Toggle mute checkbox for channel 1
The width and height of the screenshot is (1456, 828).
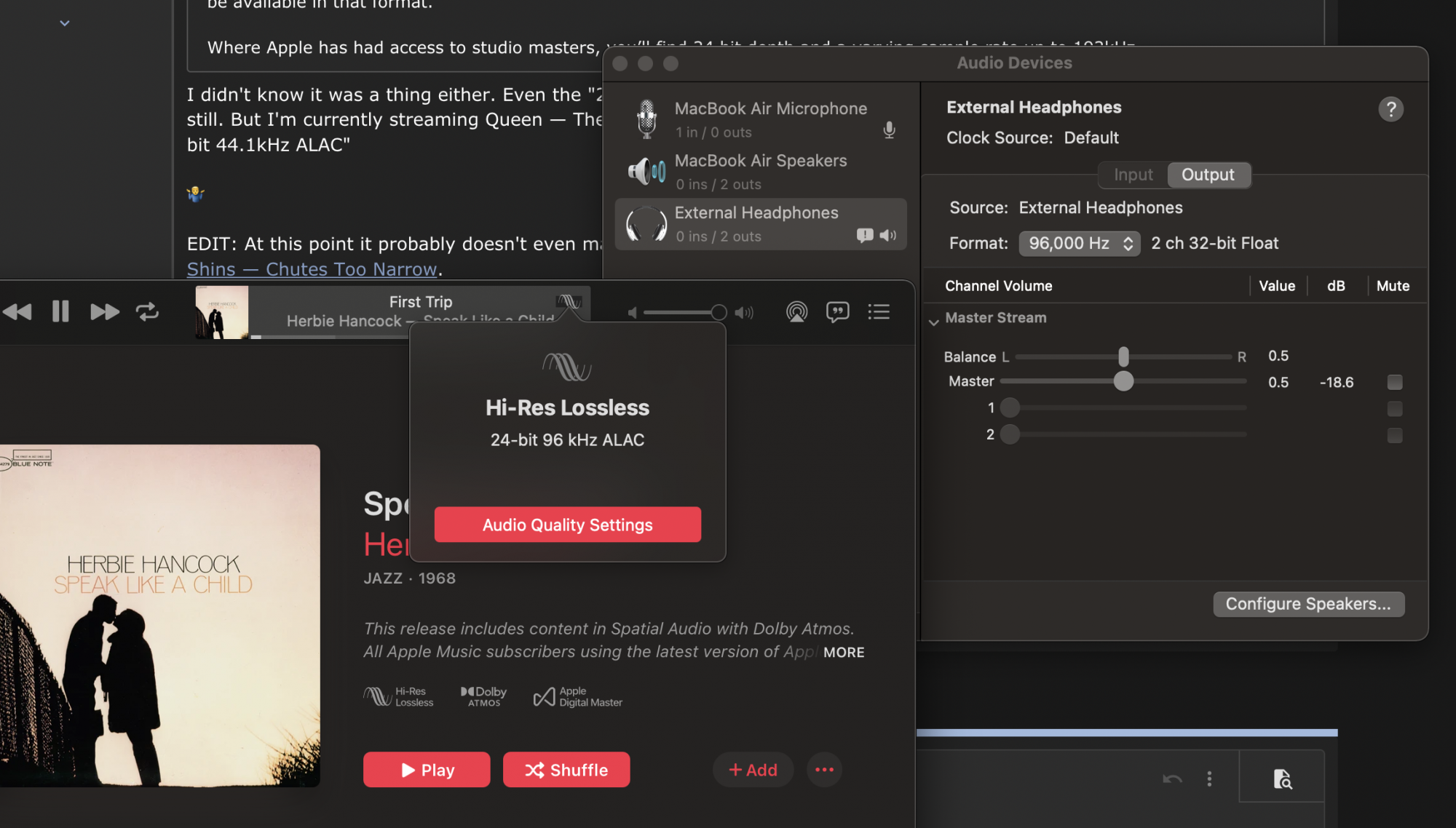[x=1394, y=409]
